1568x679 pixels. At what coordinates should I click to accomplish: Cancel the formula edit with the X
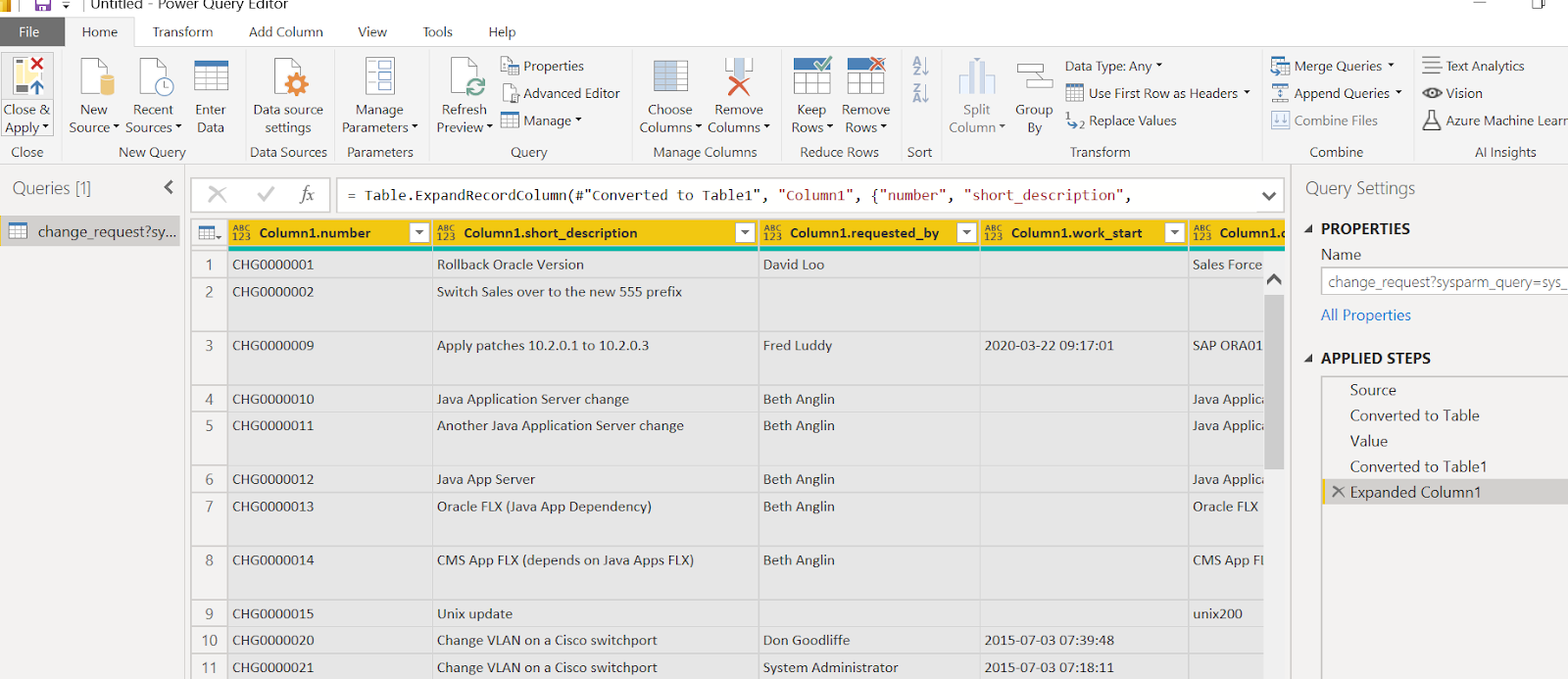[218, 194]
